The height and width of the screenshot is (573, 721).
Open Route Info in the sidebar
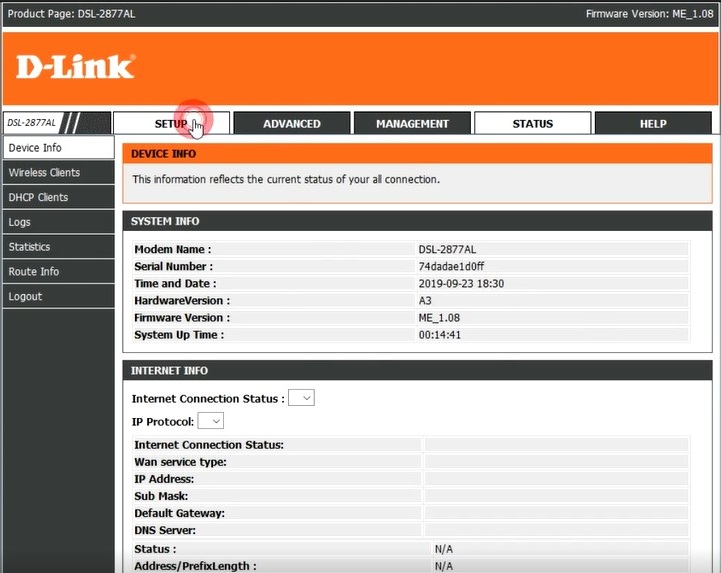[x=58, y=271]
